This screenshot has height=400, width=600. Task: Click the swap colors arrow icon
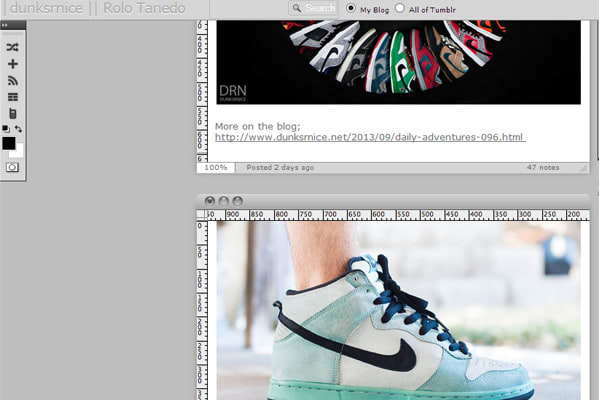18,129
